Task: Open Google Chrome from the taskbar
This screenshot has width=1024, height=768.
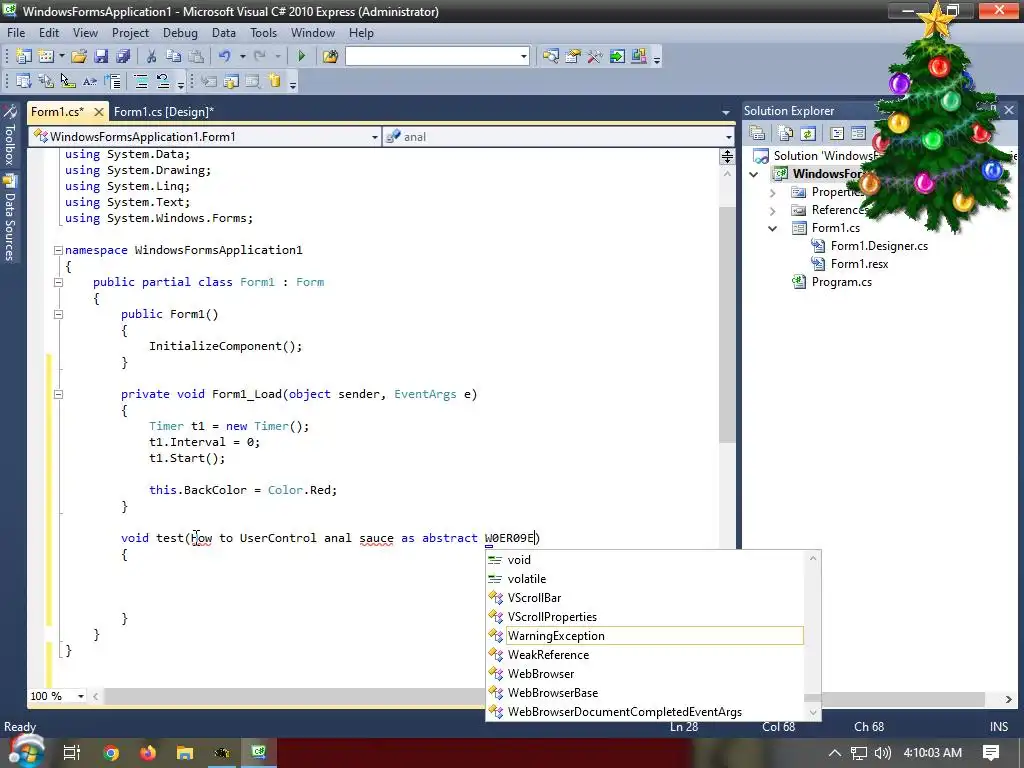Action: tap(111, 753)
